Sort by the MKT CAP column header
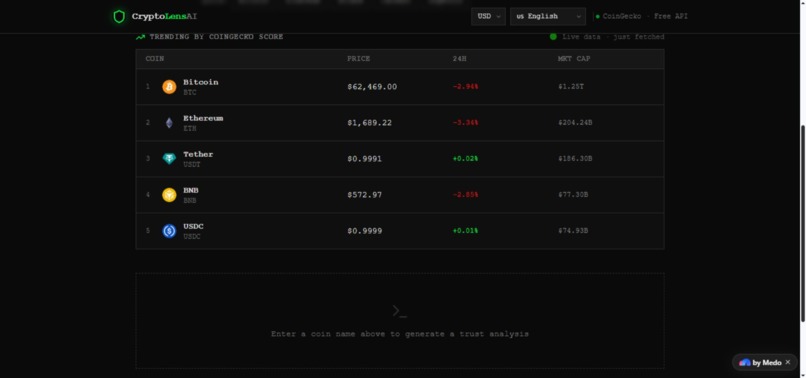Image resolution: width=806 pixels, height=378 pixels. (574, 59)
